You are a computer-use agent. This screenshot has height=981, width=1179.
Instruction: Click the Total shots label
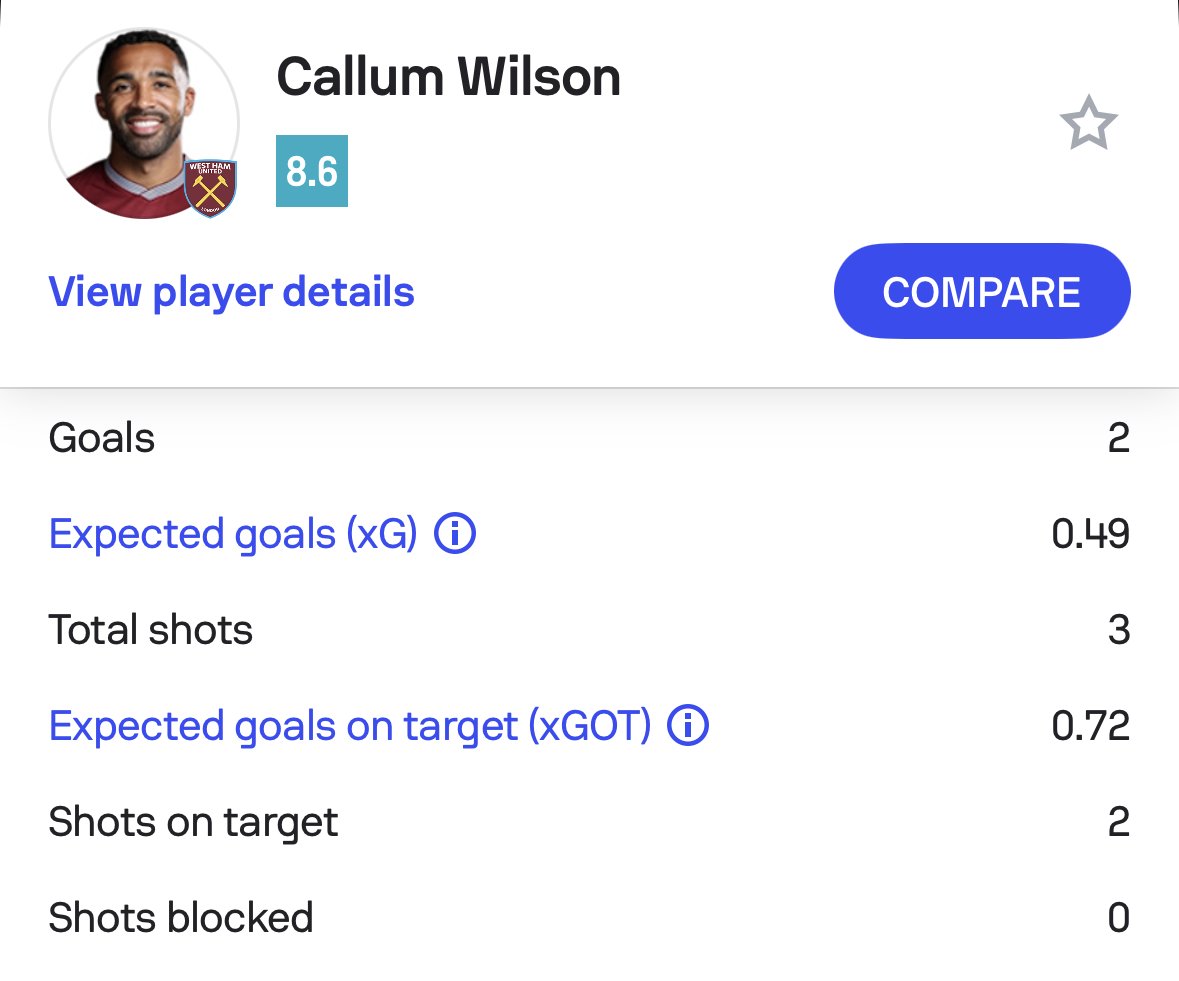click(x=150, y=630)
